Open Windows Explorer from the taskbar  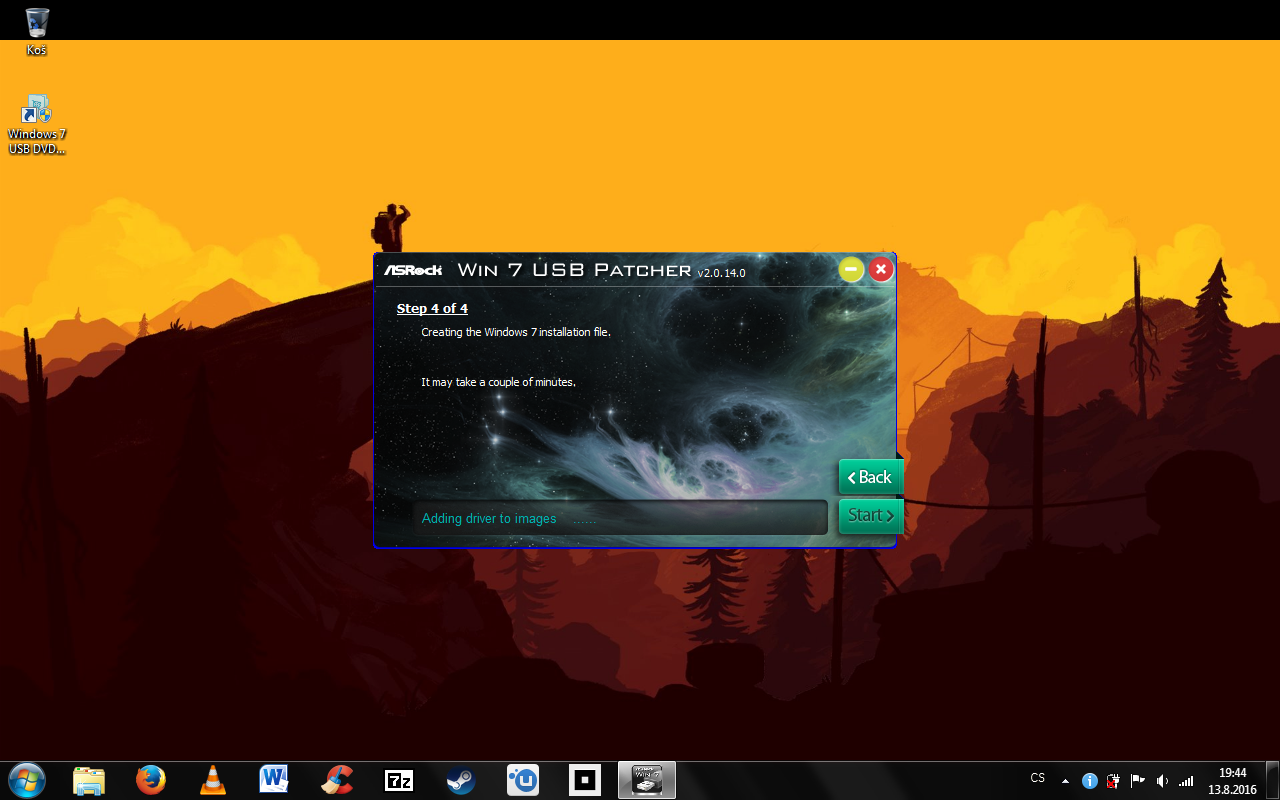tap(89, 780)
